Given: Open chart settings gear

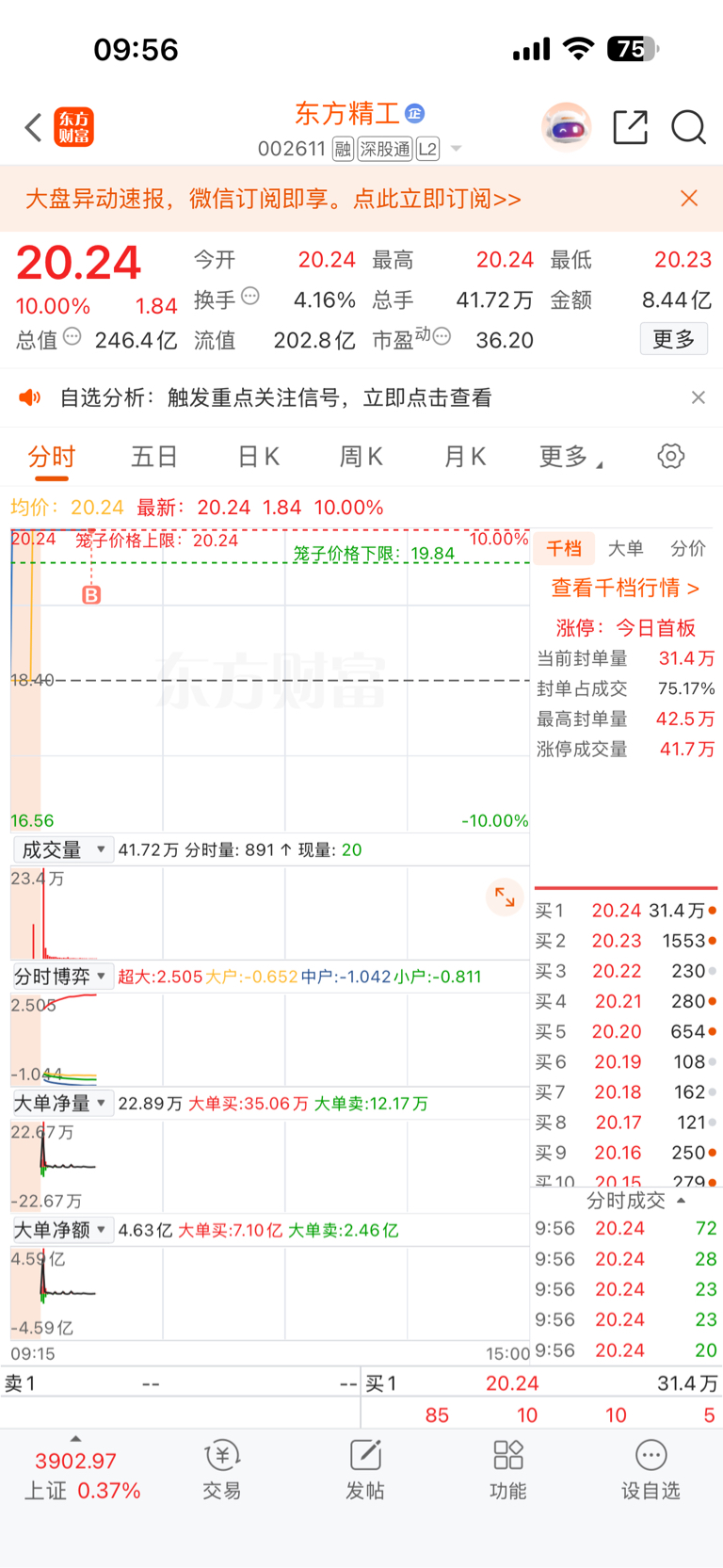Looking at the screenshot, I should (671, 457).
